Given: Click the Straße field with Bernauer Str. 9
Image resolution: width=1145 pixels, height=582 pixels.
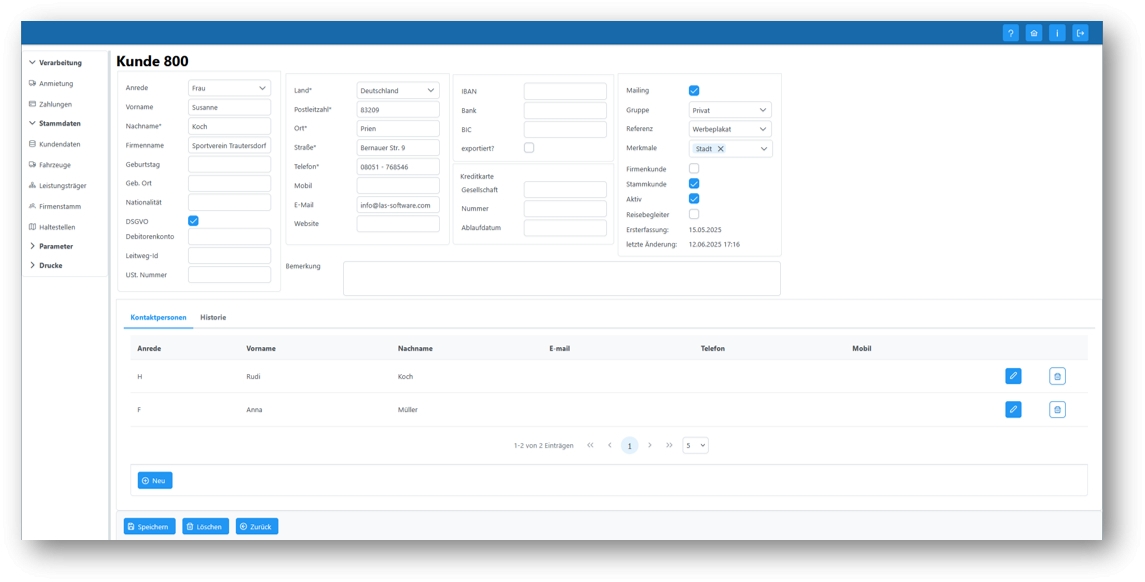Looking at the screenshot, I should coord(398,148).
